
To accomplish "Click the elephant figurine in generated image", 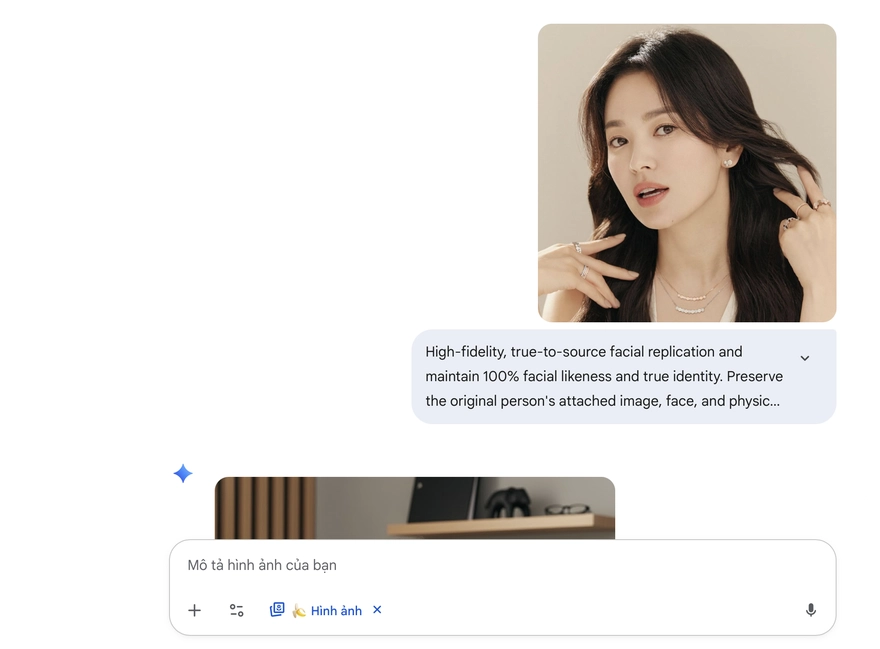I will click(513, 501).
